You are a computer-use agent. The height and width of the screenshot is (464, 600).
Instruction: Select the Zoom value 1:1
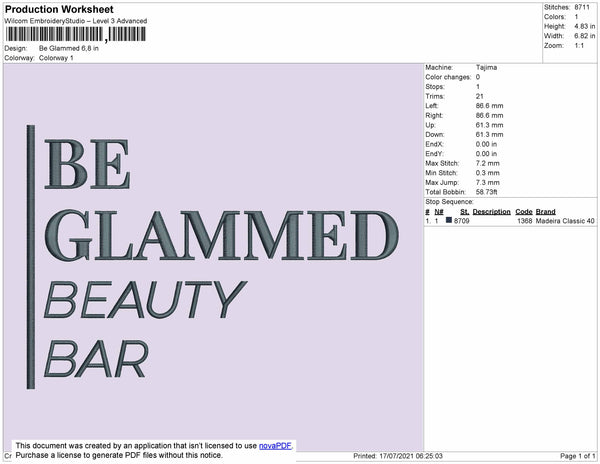click(x=579, y=46)
